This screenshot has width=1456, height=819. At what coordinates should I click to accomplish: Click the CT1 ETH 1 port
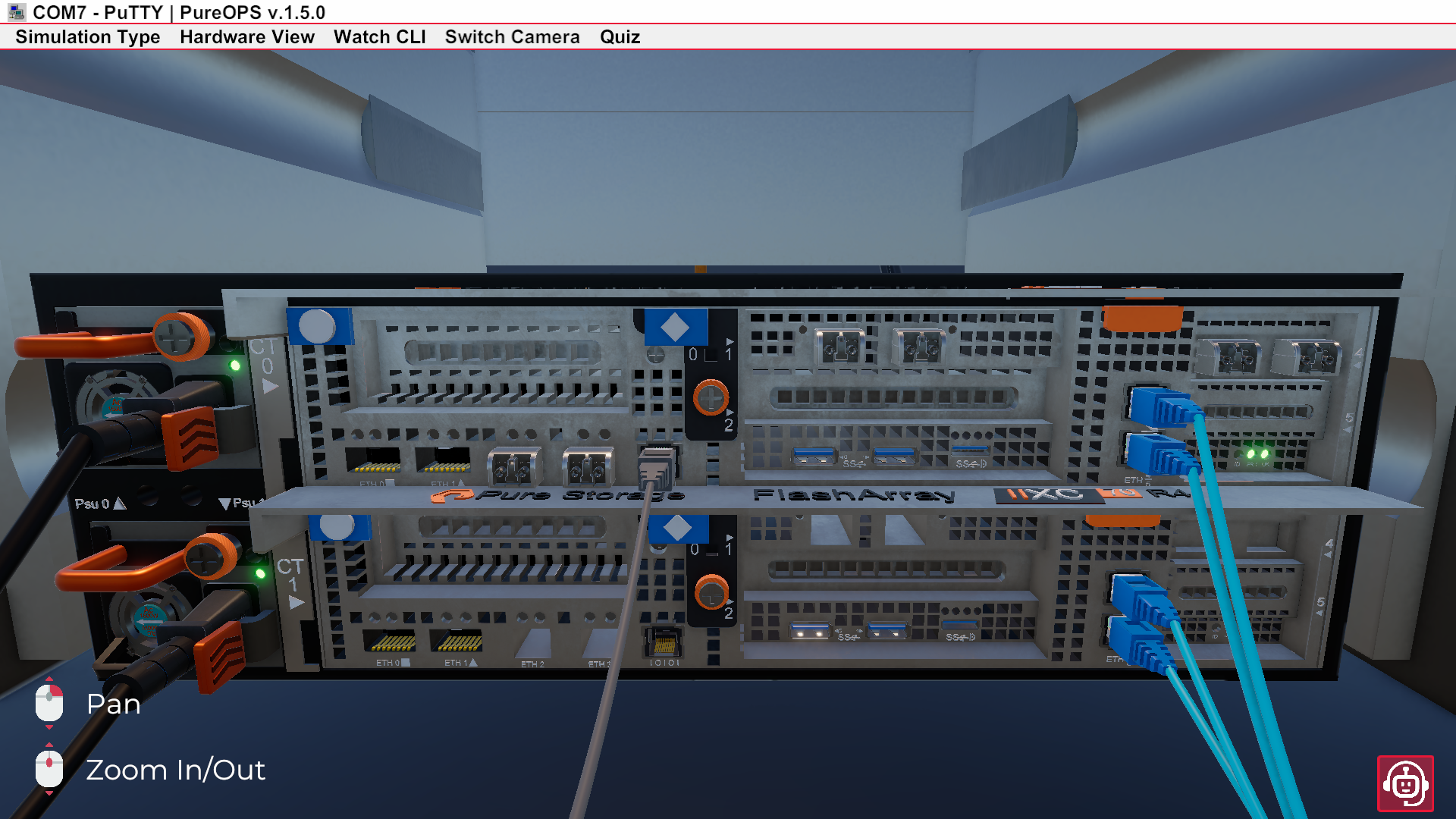(457, 642)
